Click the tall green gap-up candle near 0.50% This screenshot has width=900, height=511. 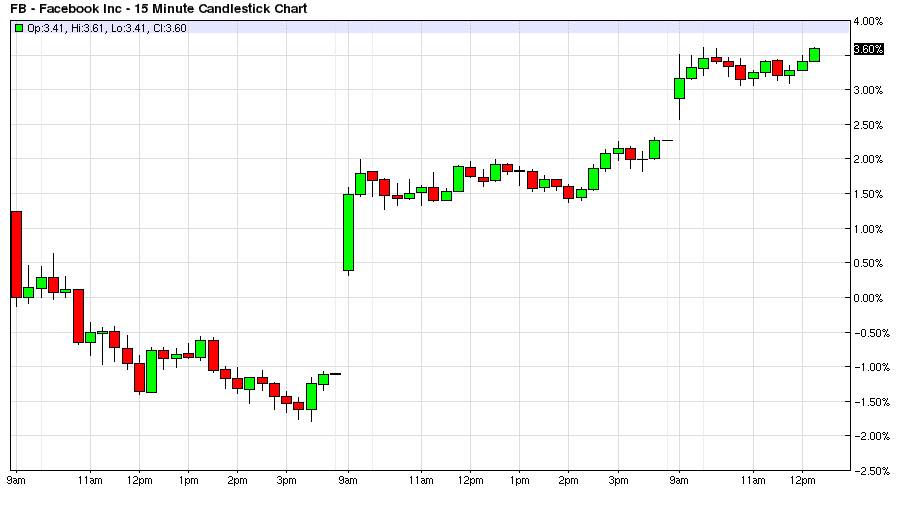pos(348,233)
